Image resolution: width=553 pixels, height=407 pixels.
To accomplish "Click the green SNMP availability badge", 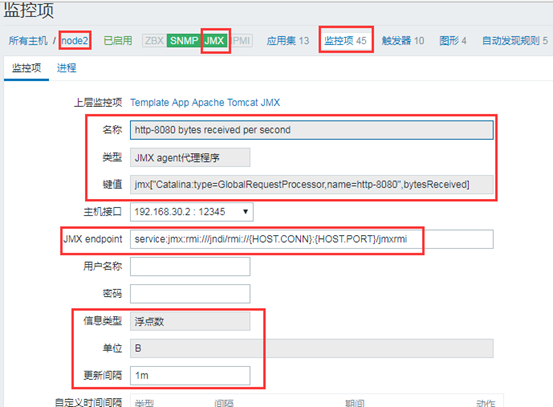I will pos(184,41).
